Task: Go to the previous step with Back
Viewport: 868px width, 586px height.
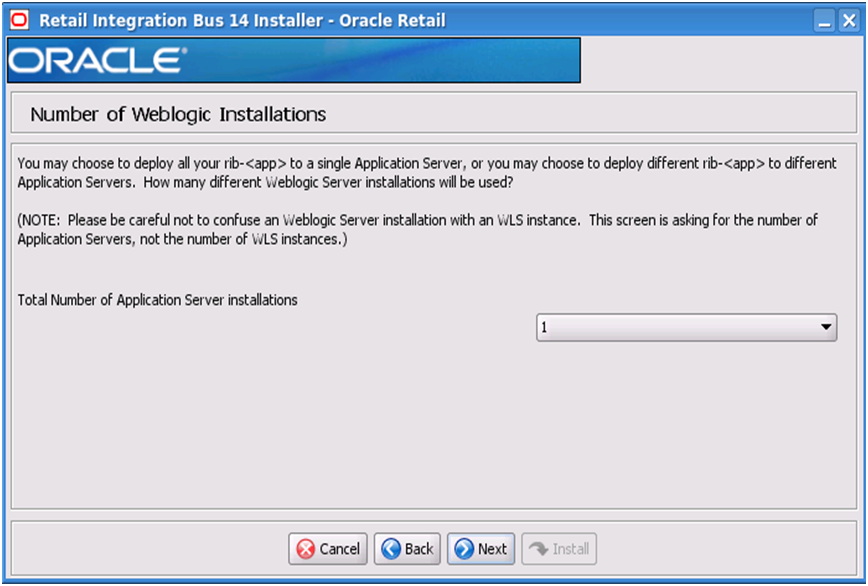Action: (407, 549)
